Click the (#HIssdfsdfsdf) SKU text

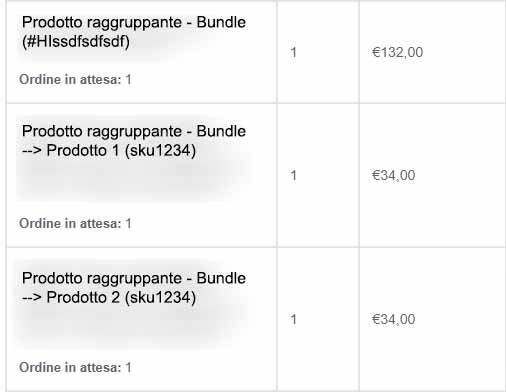click(x=76, y=42)
